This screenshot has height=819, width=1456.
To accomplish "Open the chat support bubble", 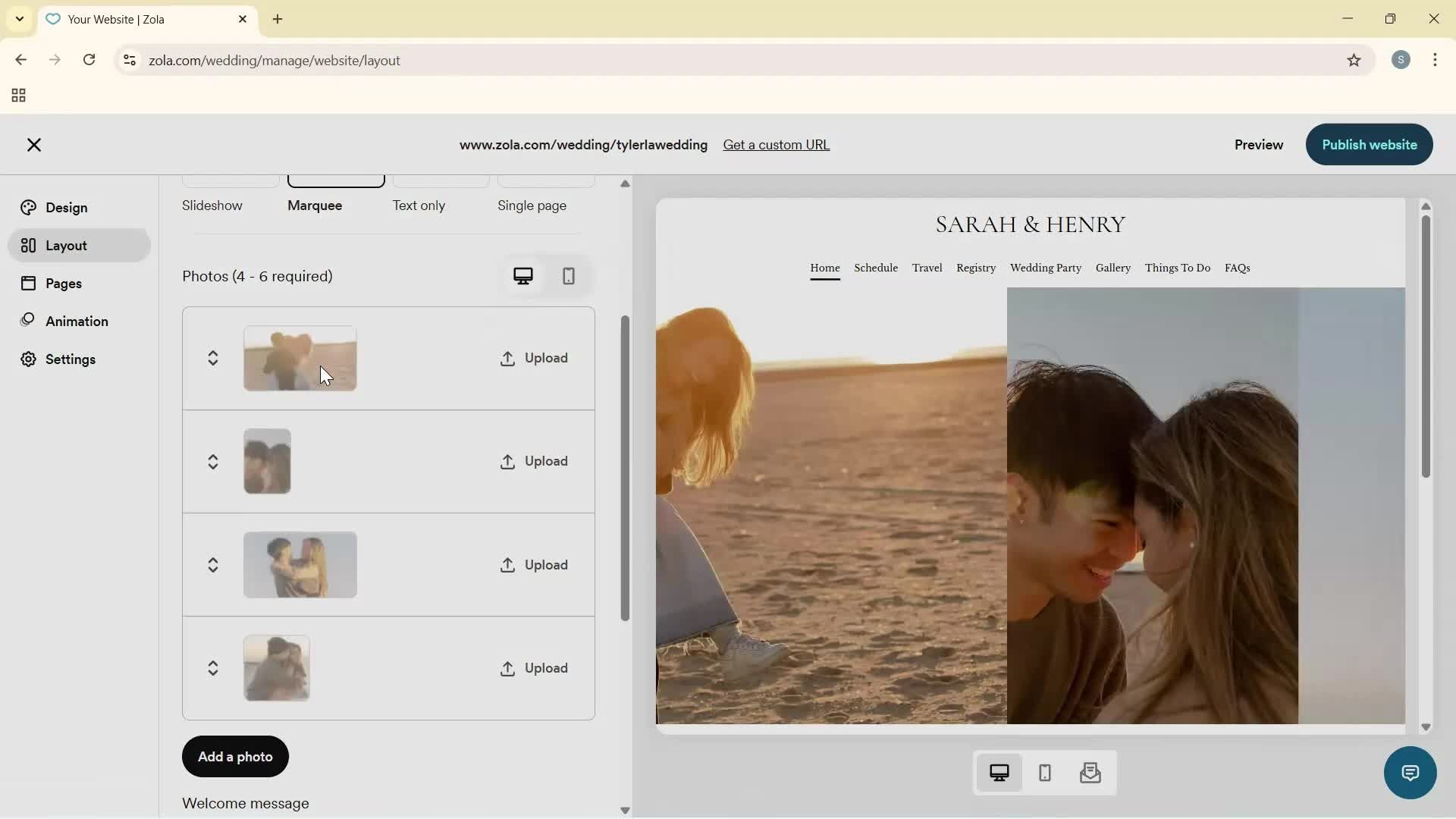I will (1410, 773).
